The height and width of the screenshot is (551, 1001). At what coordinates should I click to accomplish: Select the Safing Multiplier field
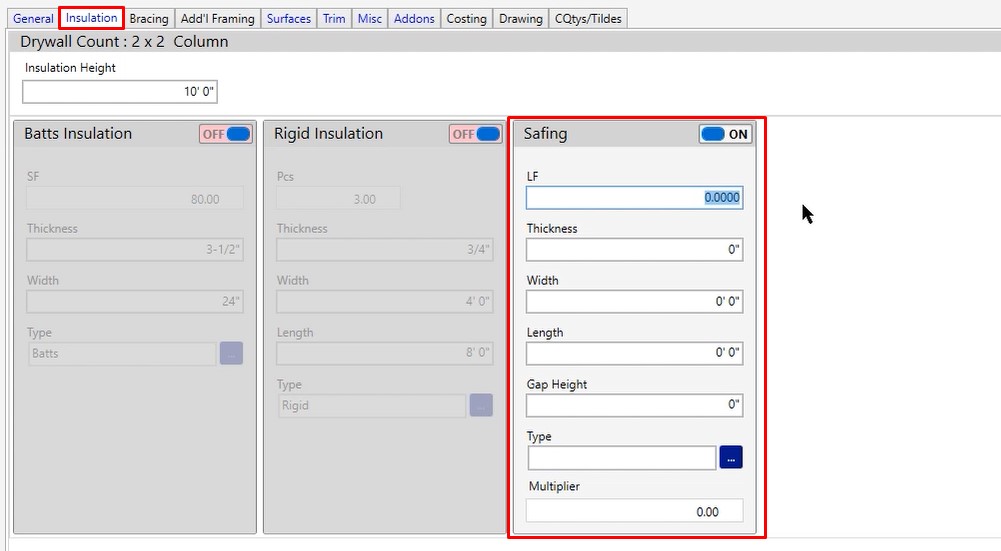[634, 511]
